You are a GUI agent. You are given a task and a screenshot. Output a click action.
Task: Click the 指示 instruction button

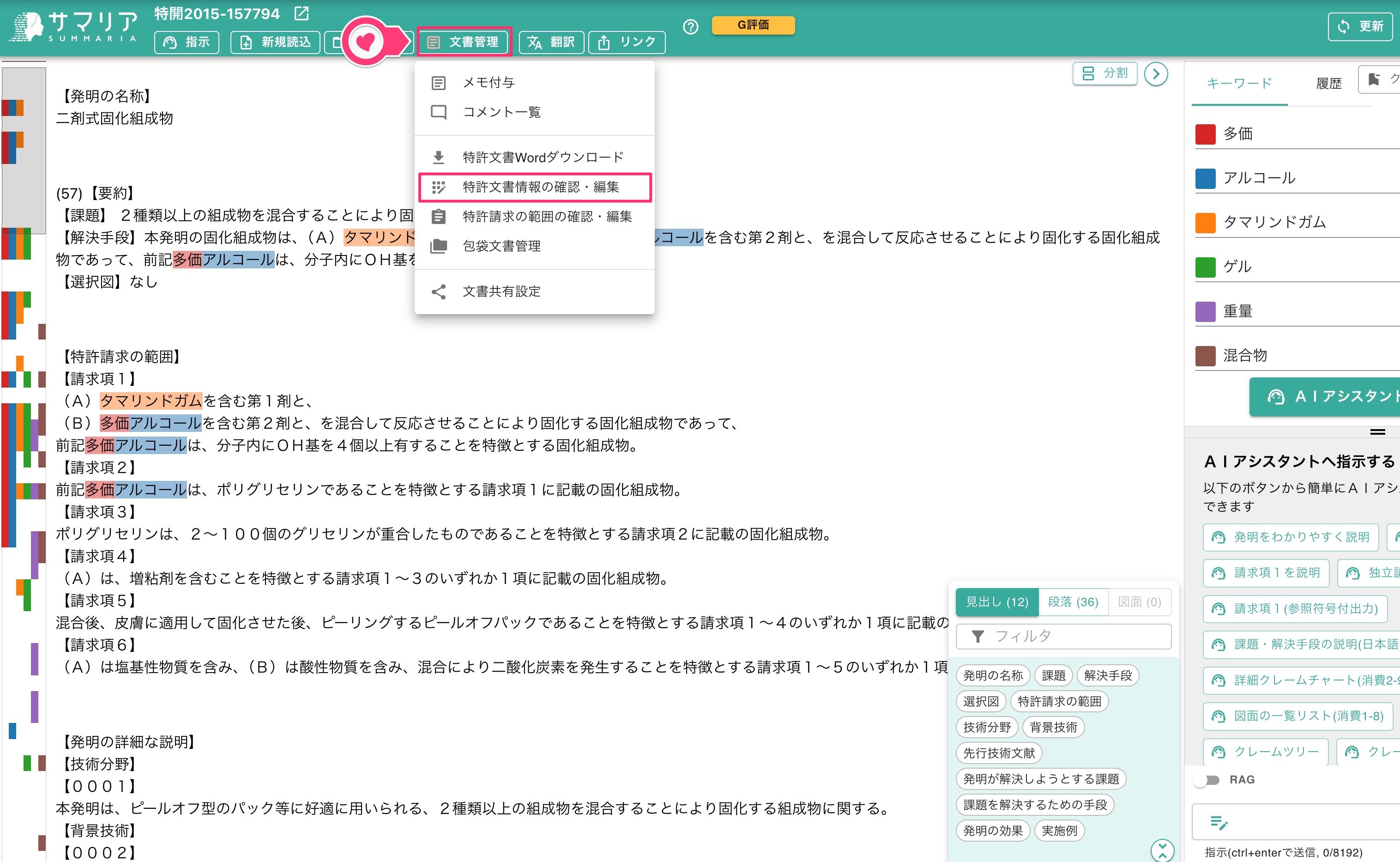187,42
